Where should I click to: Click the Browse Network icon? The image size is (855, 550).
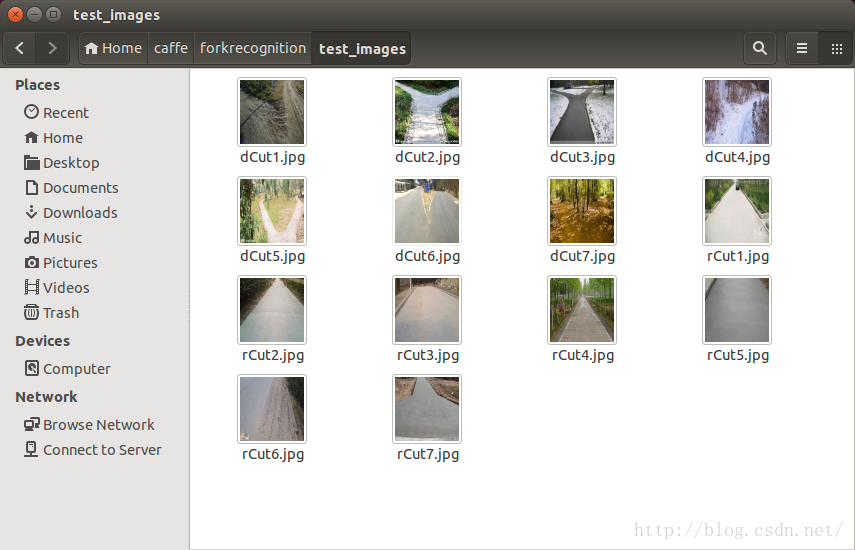coord(32,424)
